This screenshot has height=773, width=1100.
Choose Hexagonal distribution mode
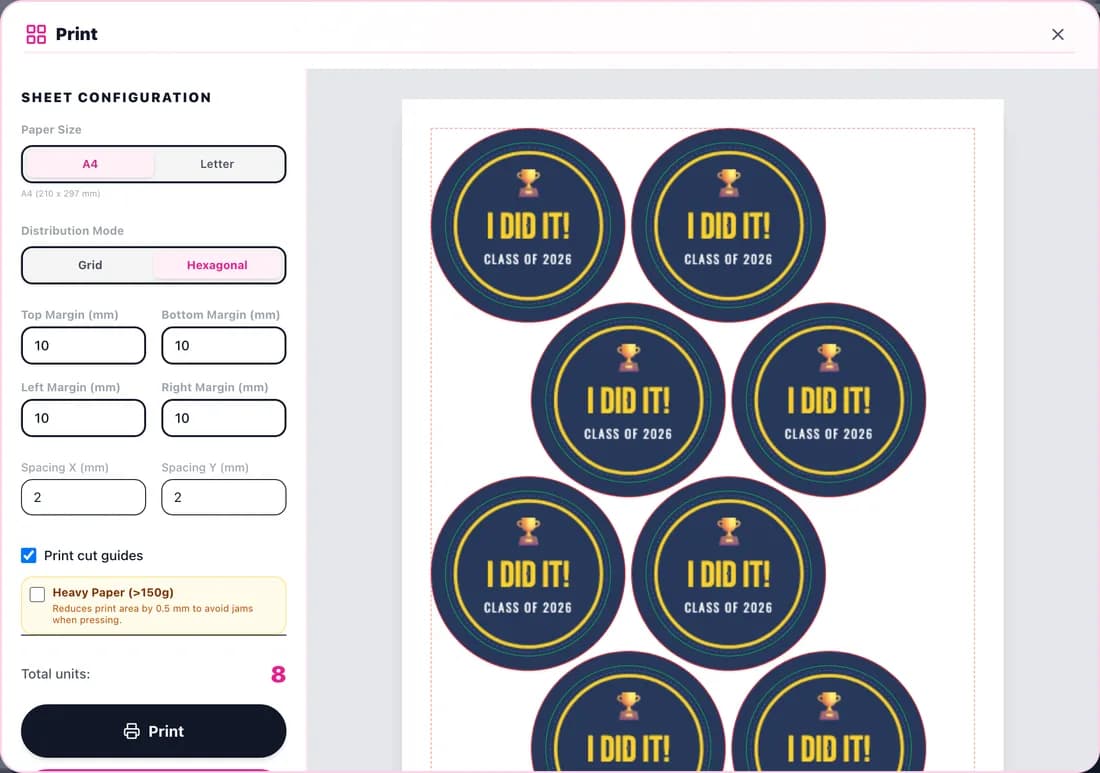pos(217,265)
